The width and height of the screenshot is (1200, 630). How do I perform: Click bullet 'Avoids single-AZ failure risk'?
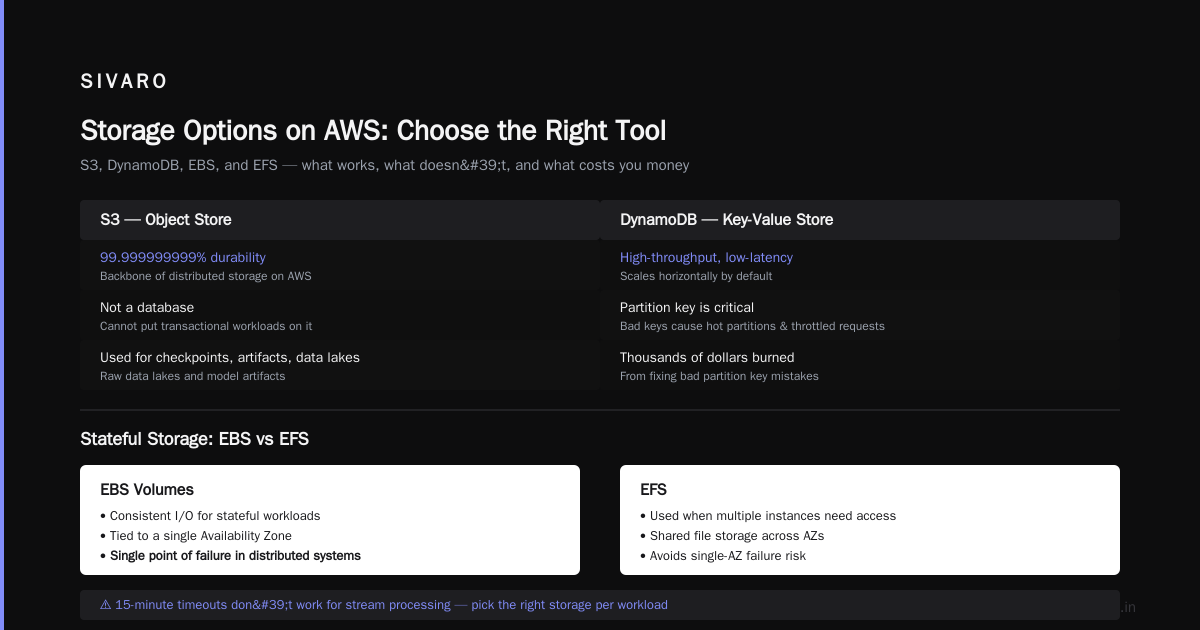pos(723,555)
